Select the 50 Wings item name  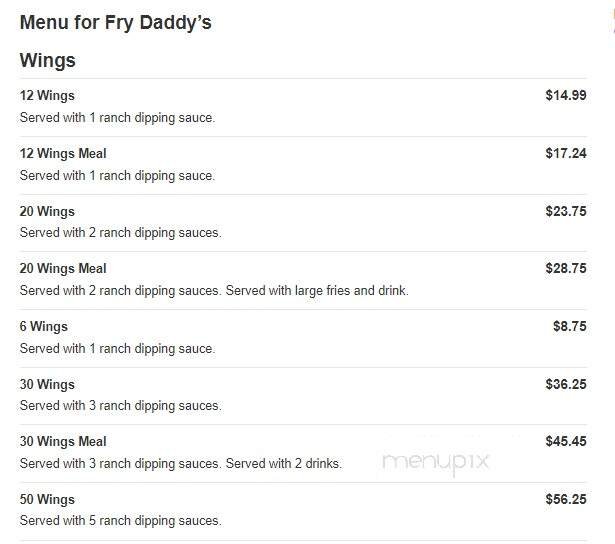point(47,500)
